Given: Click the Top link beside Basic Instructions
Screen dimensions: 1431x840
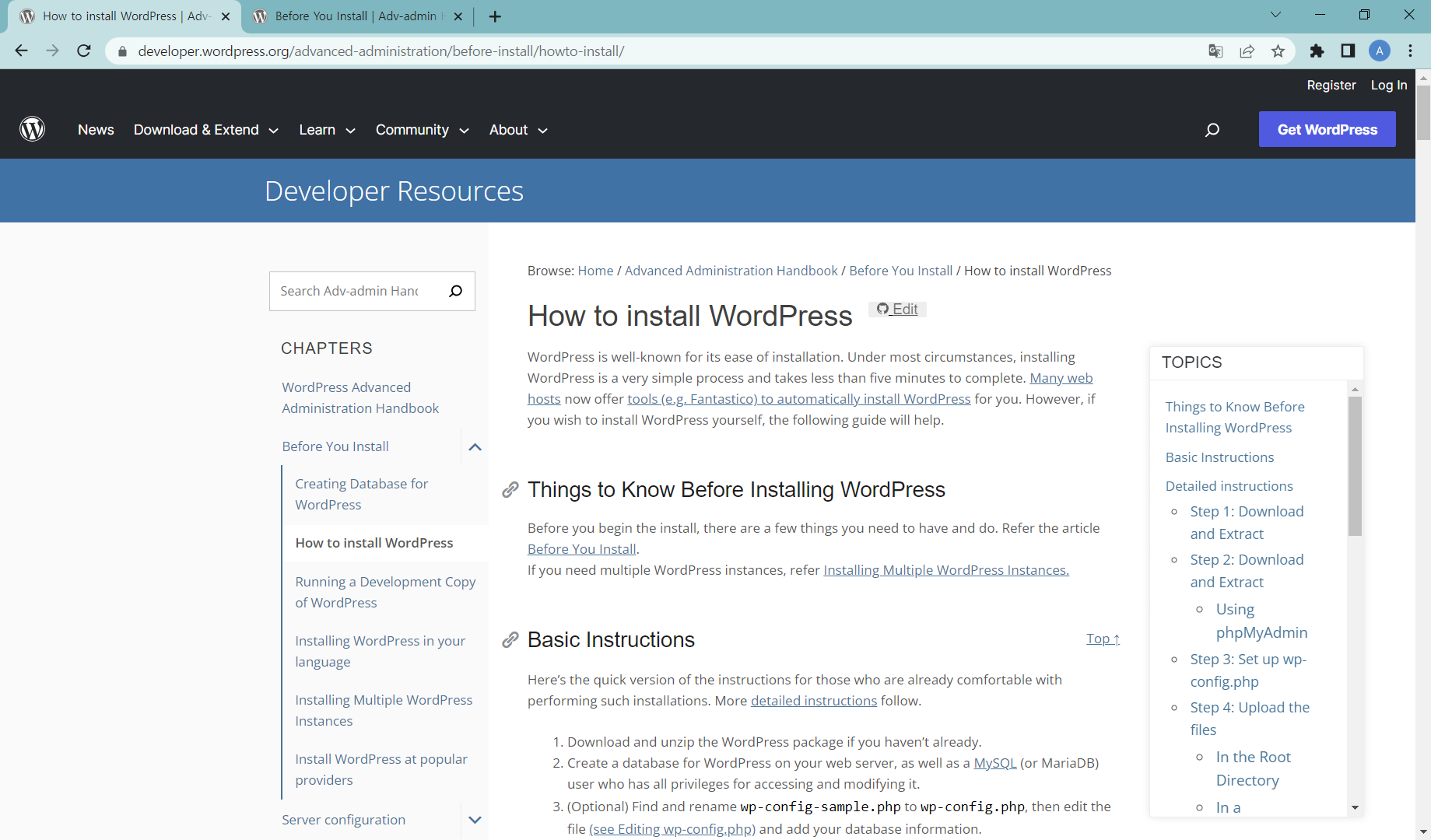Looking at the screenshot, I should 1103,639.
